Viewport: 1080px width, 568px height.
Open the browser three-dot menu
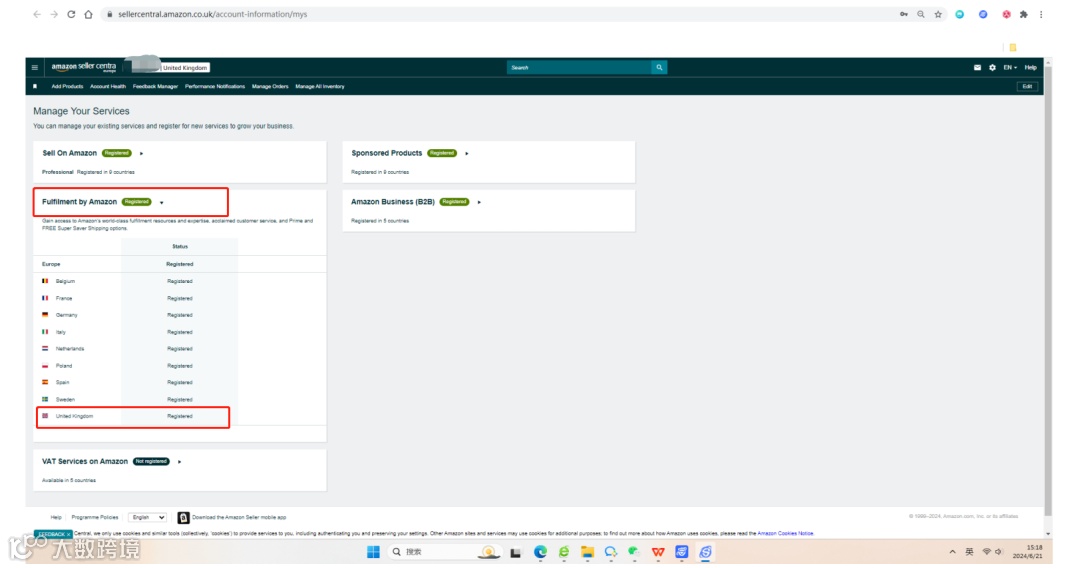[x=1041, y=14]
